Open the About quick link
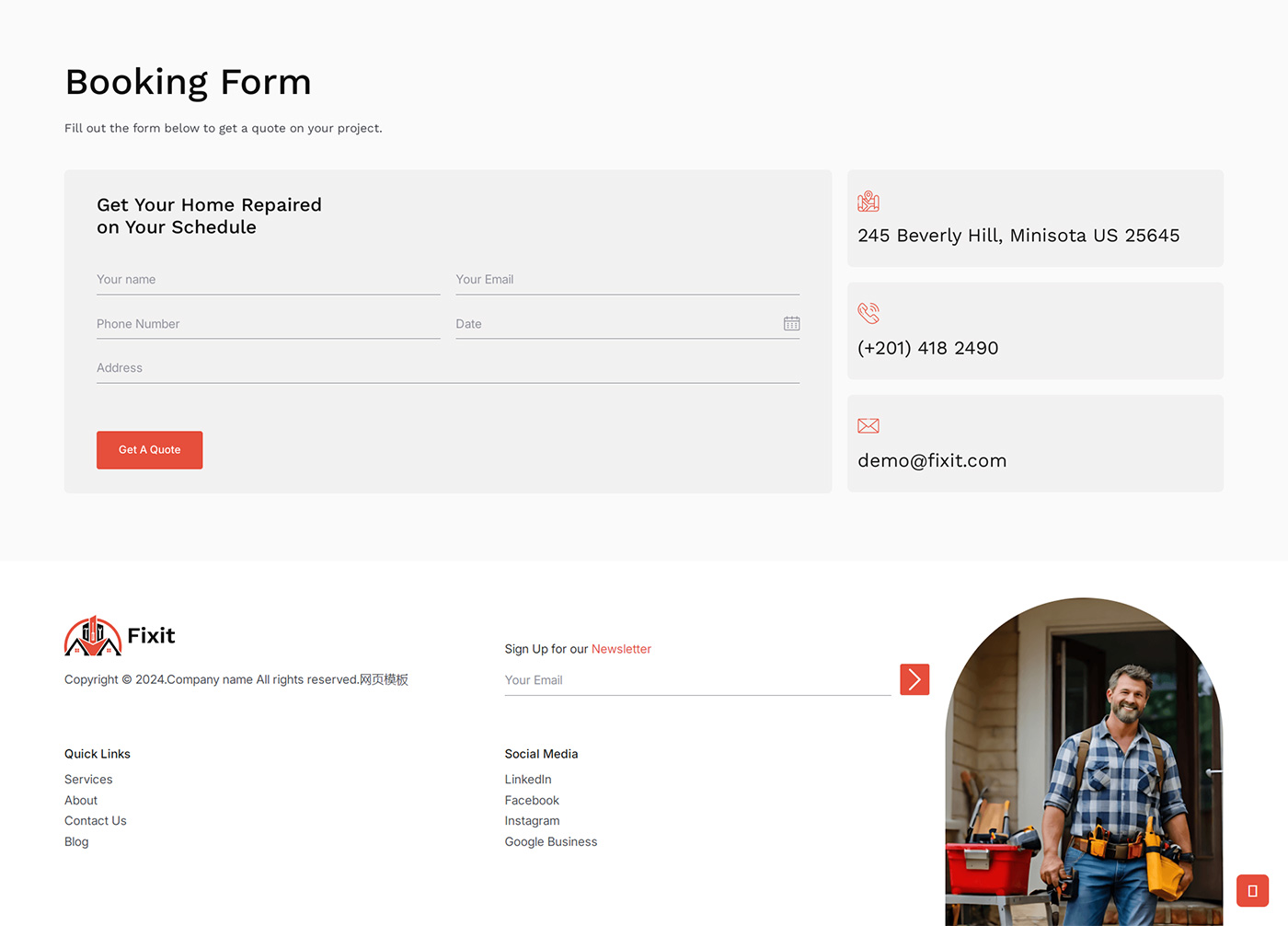Image resolution: width=1288 pixels, height=926 pixels. coord(81,801)
